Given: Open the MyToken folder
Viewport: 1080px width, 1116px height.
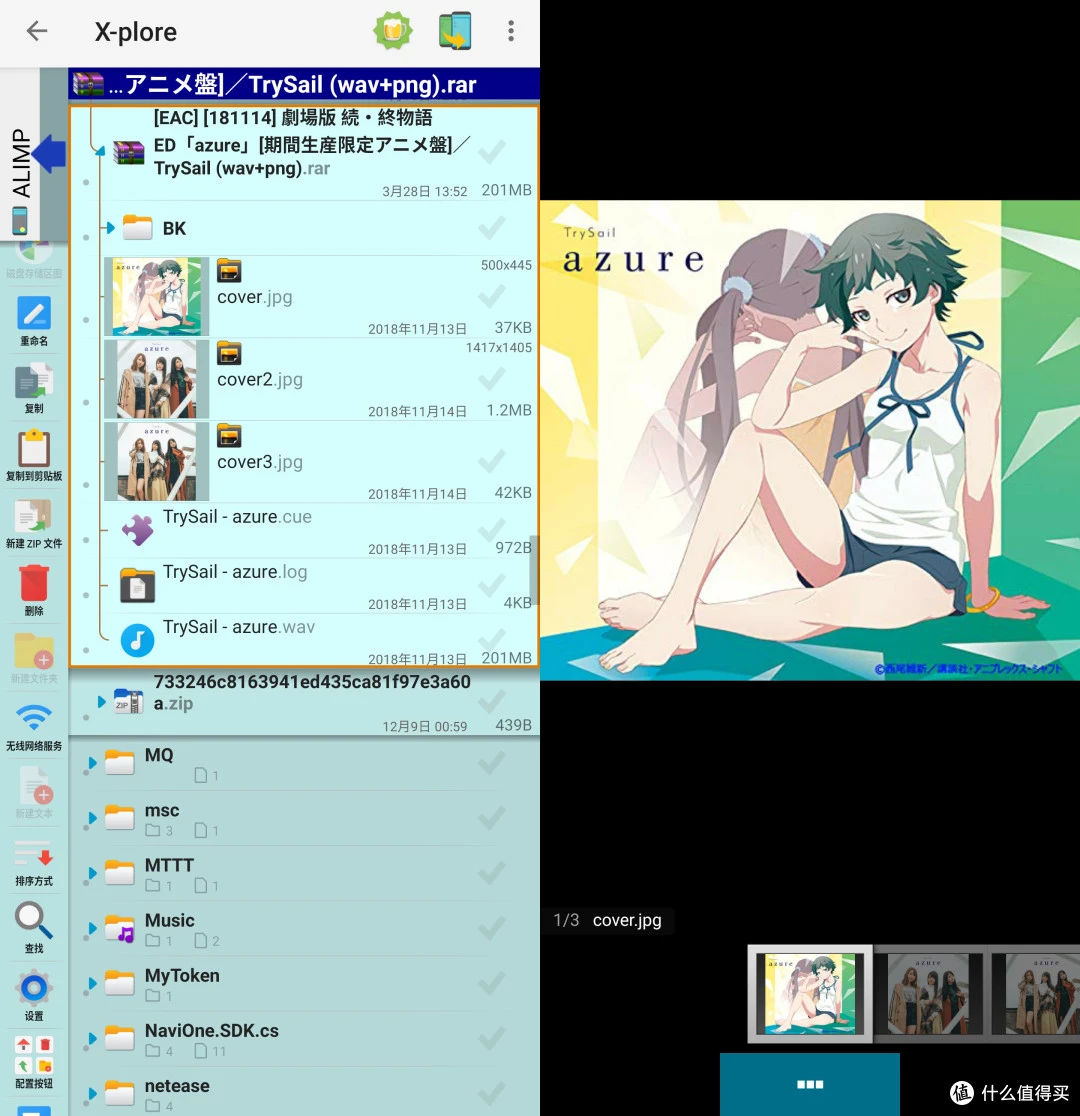Looking at the screenshot, I should (304, 984).
